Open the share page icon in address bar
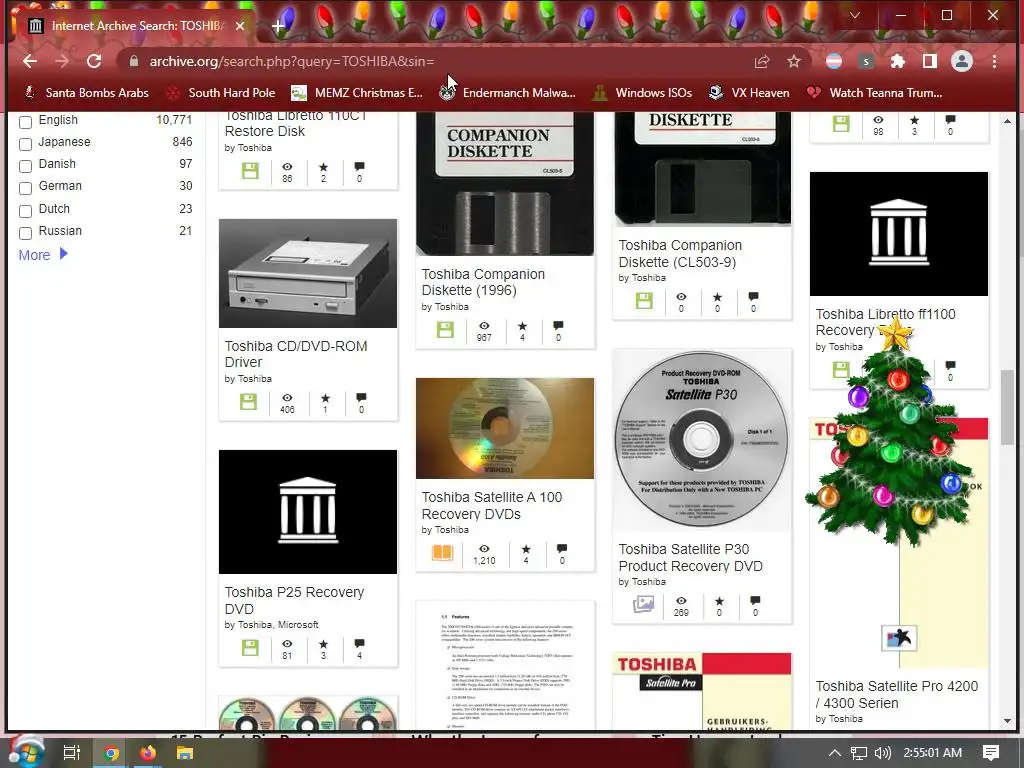The image size is (1024, 768). [x=761, y=61]
